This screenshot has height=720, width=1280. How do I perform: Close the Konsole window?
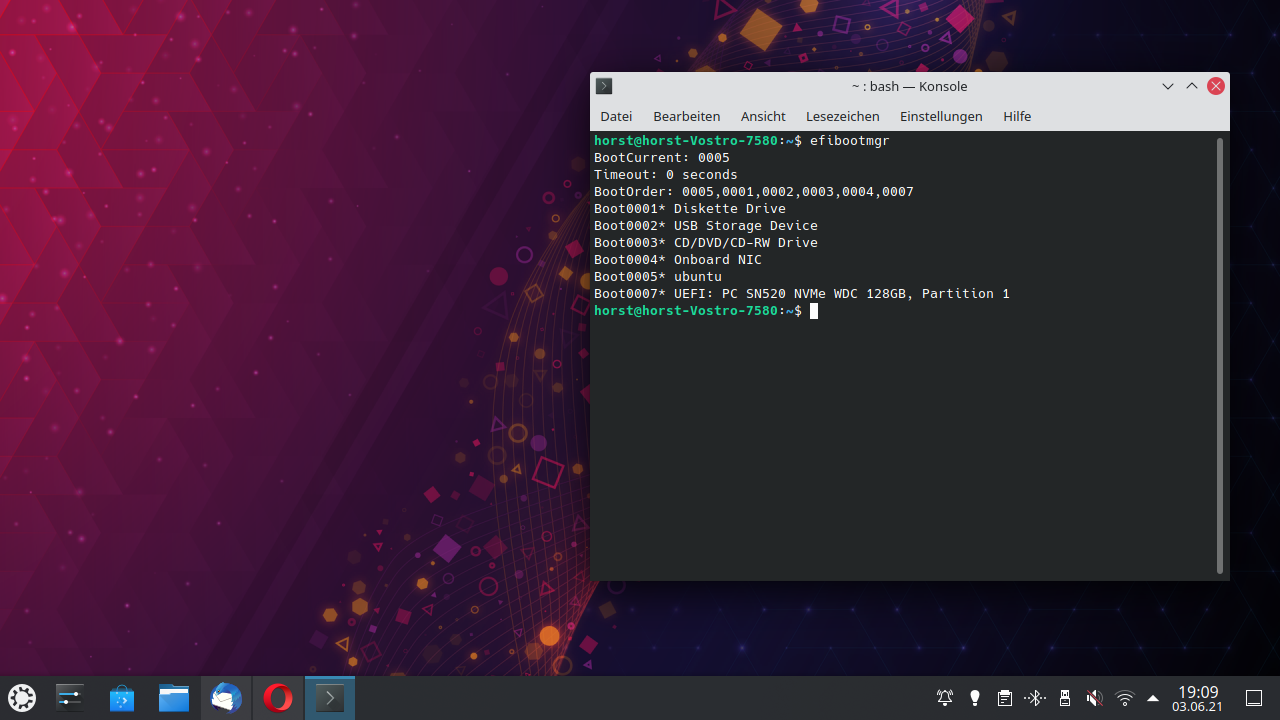[1216, 86]
